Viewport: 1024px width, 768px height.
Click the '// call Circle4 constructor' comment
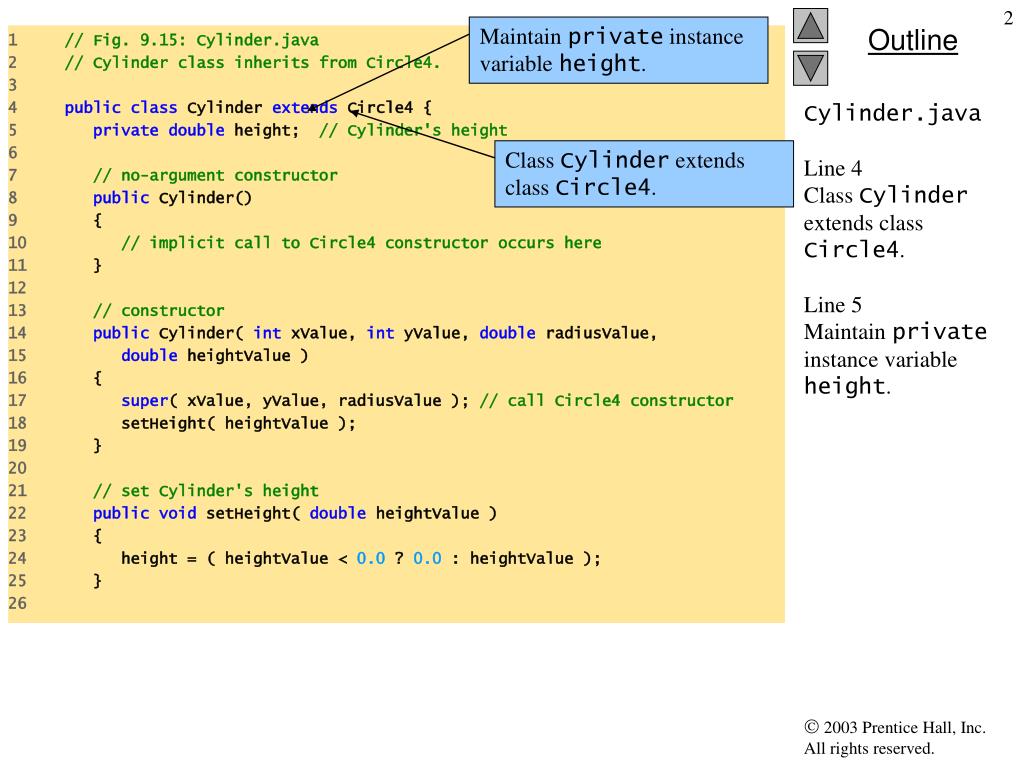[606, 400]
